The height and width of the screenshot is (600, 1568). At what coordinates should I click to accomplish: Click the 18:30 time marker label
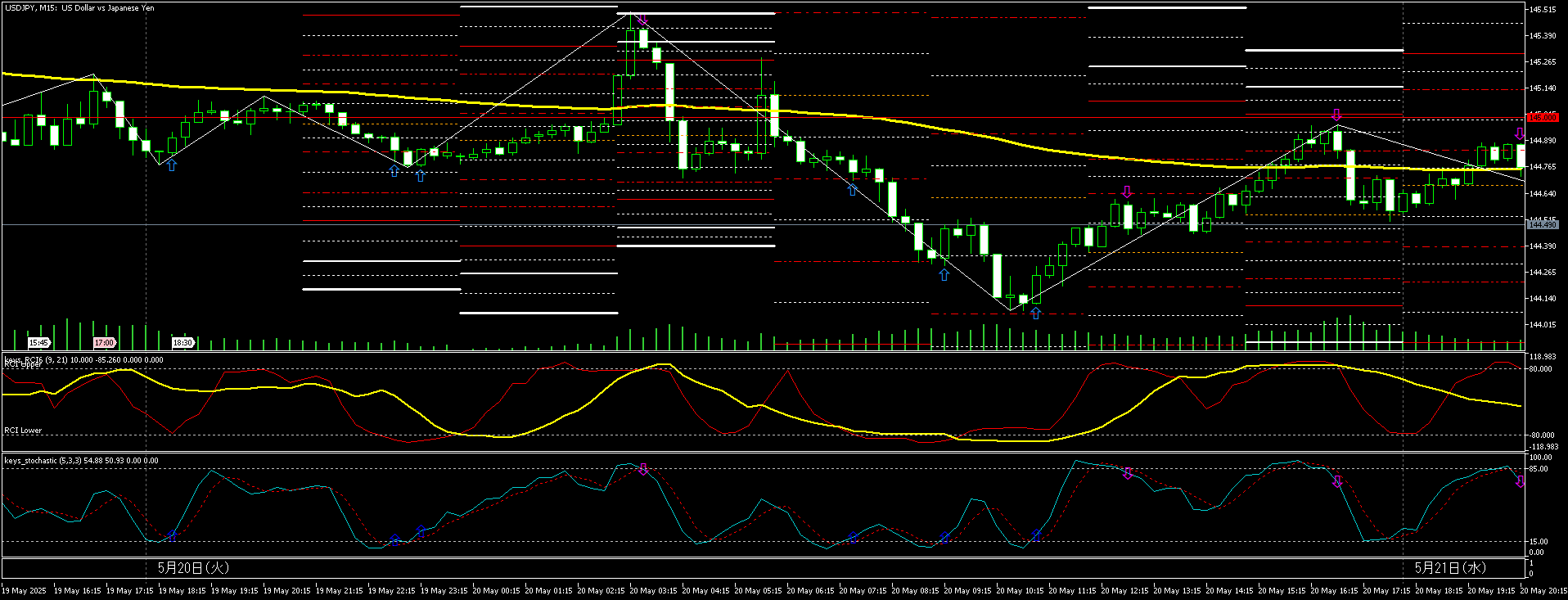pos(182,343)
